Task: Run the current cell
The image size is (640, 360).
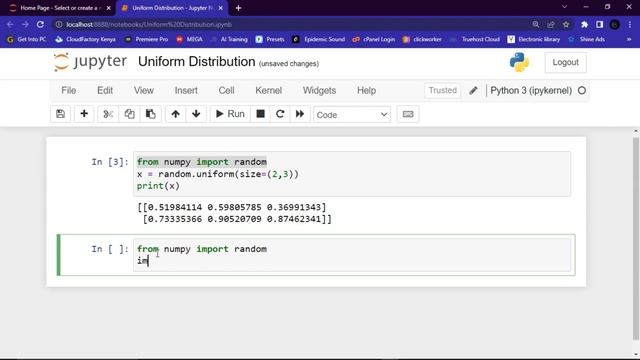Action: [230, 114]
